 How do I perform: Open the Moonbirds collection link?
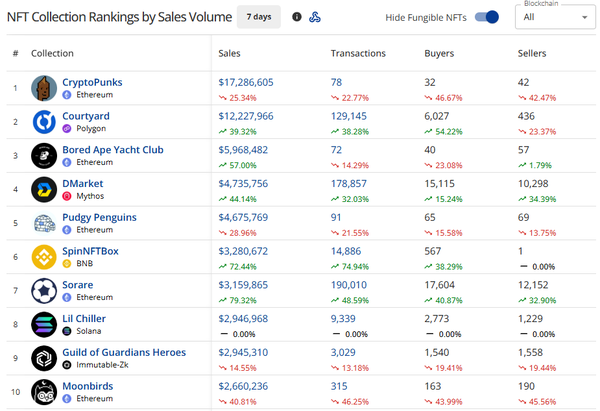(88, 386)
